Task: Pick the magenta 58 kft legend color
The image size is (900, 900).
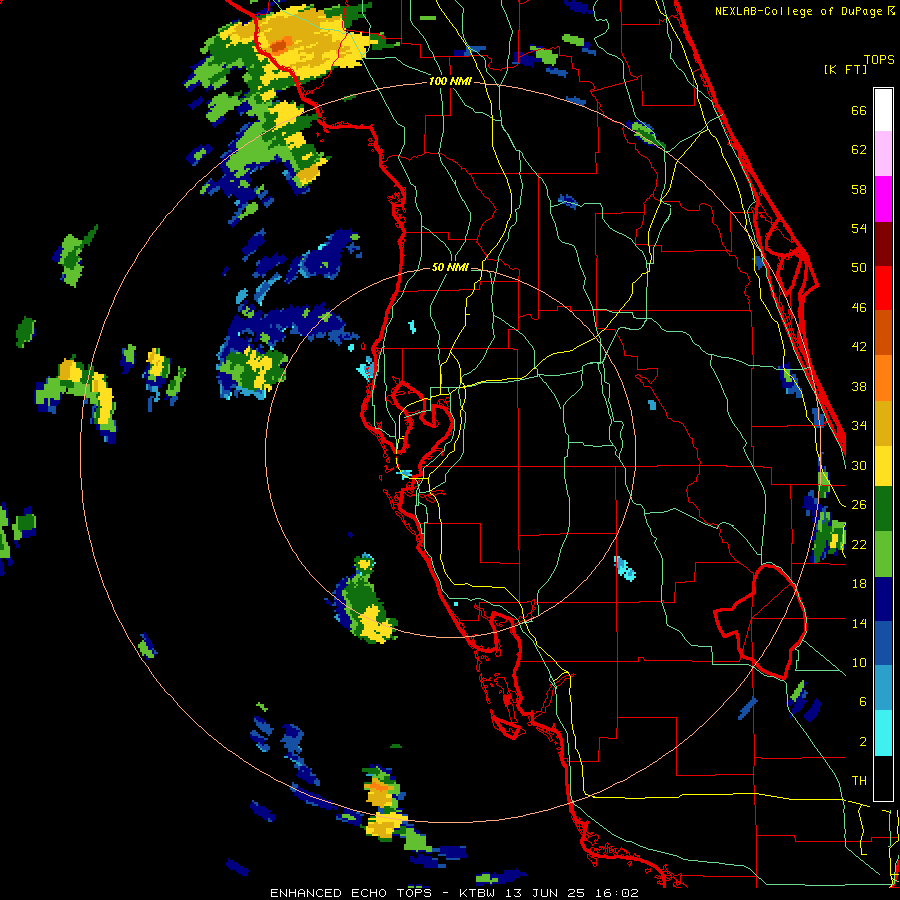Action: pos(883,199)
